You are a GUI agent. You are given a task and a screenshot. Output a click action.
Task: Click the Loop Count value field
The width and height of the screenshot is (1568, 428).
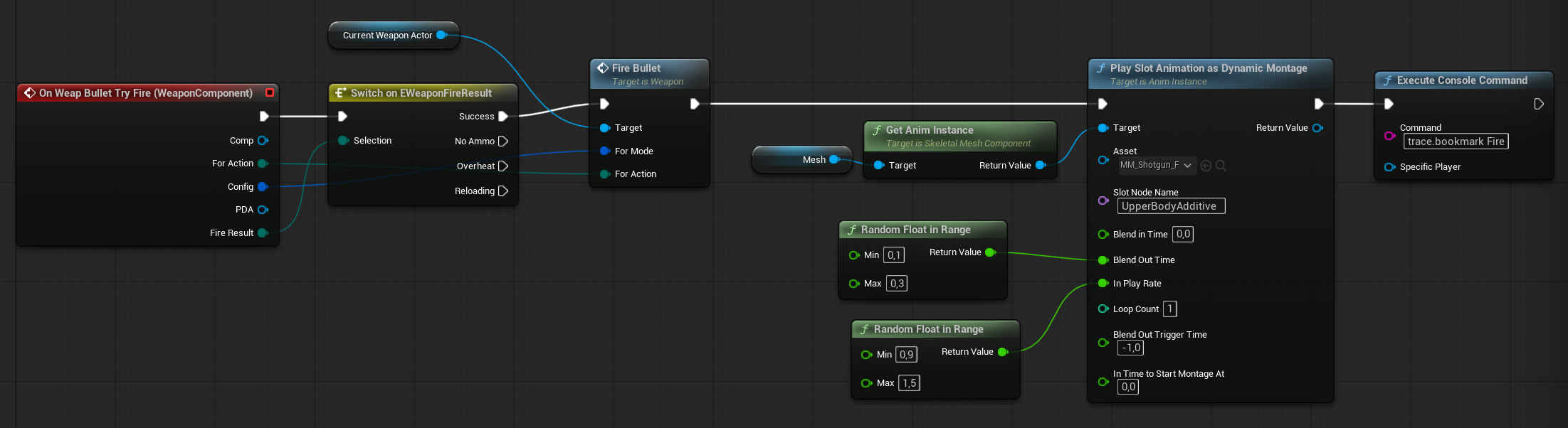coord(1169,309)
